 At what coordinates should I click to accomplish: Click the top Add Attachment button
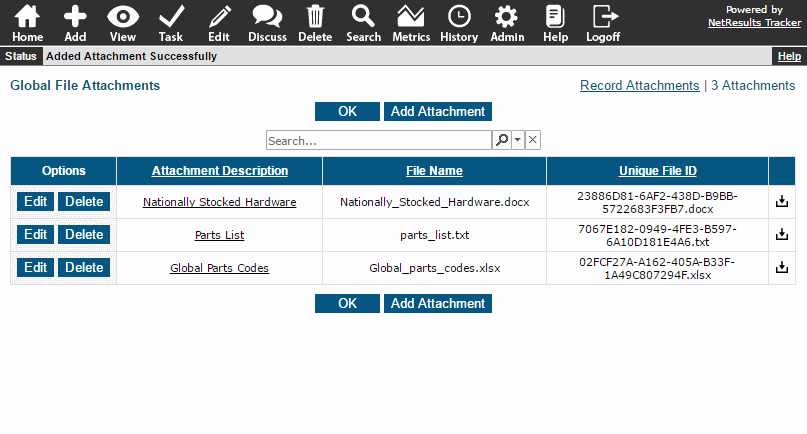pyautogui.click(x=438, y=111)
